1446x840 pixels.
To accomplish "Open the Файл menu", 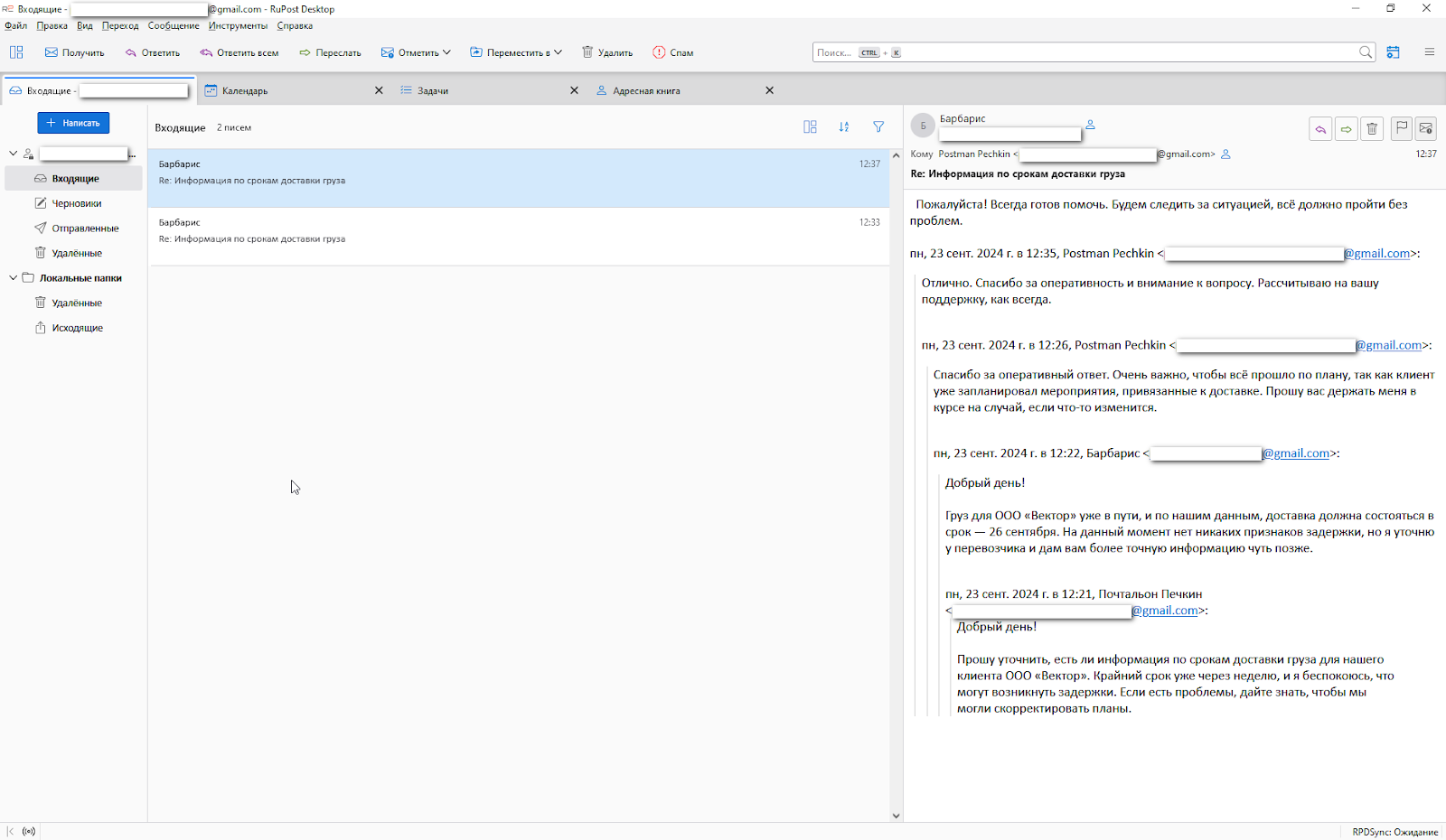I will click(15, 26).
